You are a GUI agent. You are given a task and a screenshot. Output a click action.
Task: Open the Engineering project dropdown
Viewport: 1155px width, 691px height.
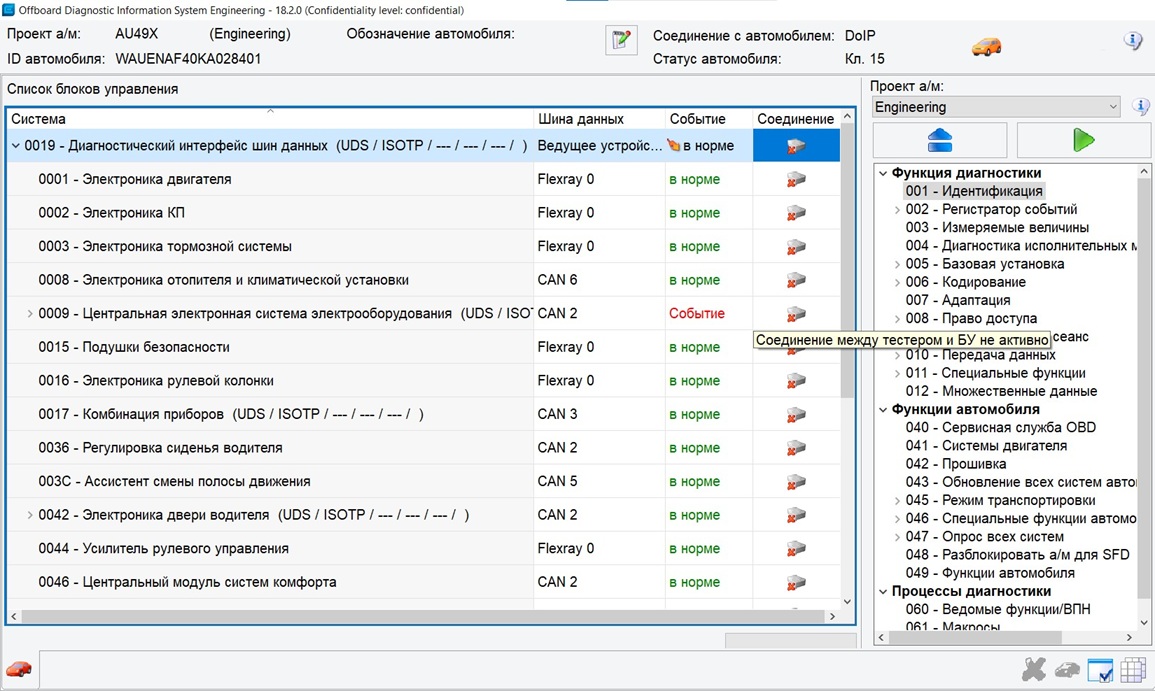click(996, 107)
